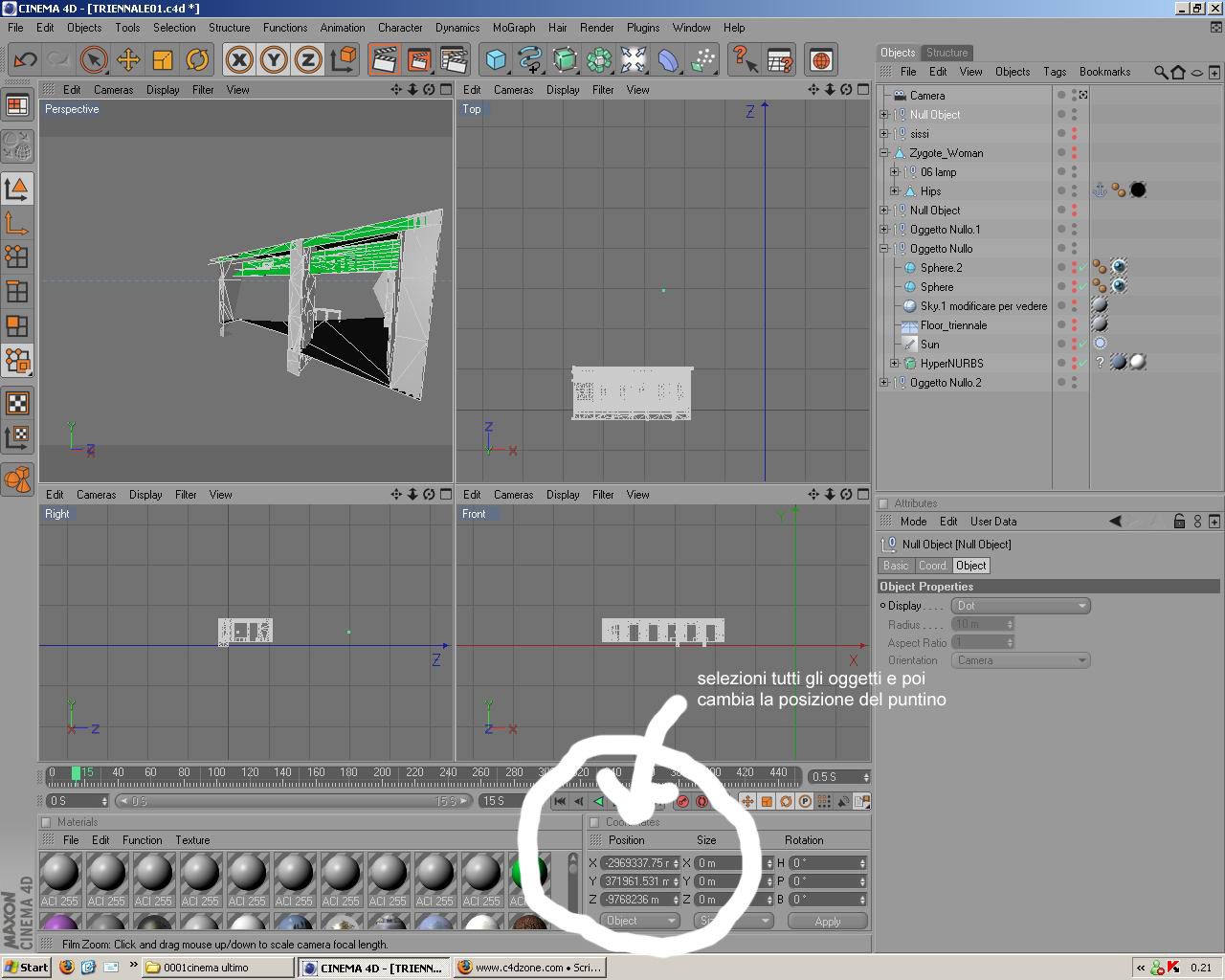This screenshot has height=980, width=1225.
Task: Activate the Move tool in the top toolbar
Action: tap(128, 60)
